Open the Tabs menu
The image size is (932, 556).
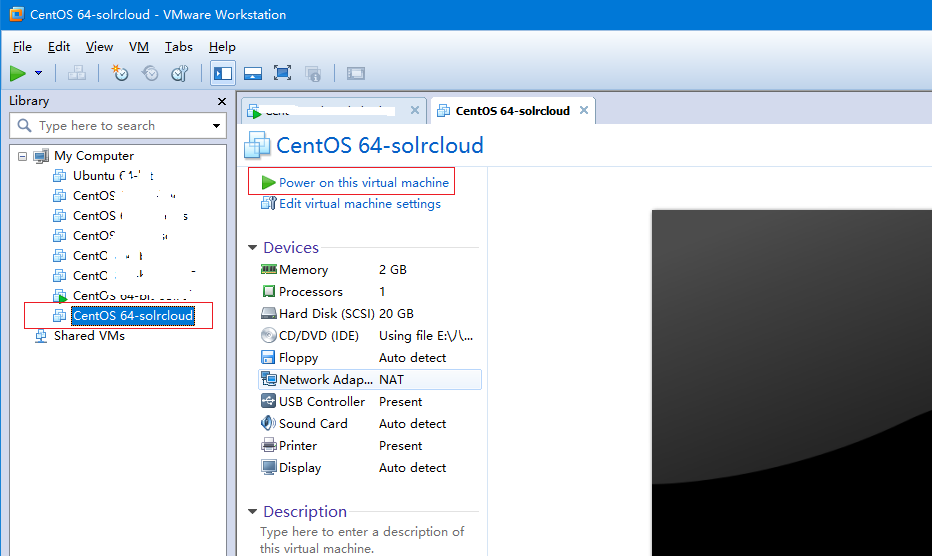coord(178,46)
